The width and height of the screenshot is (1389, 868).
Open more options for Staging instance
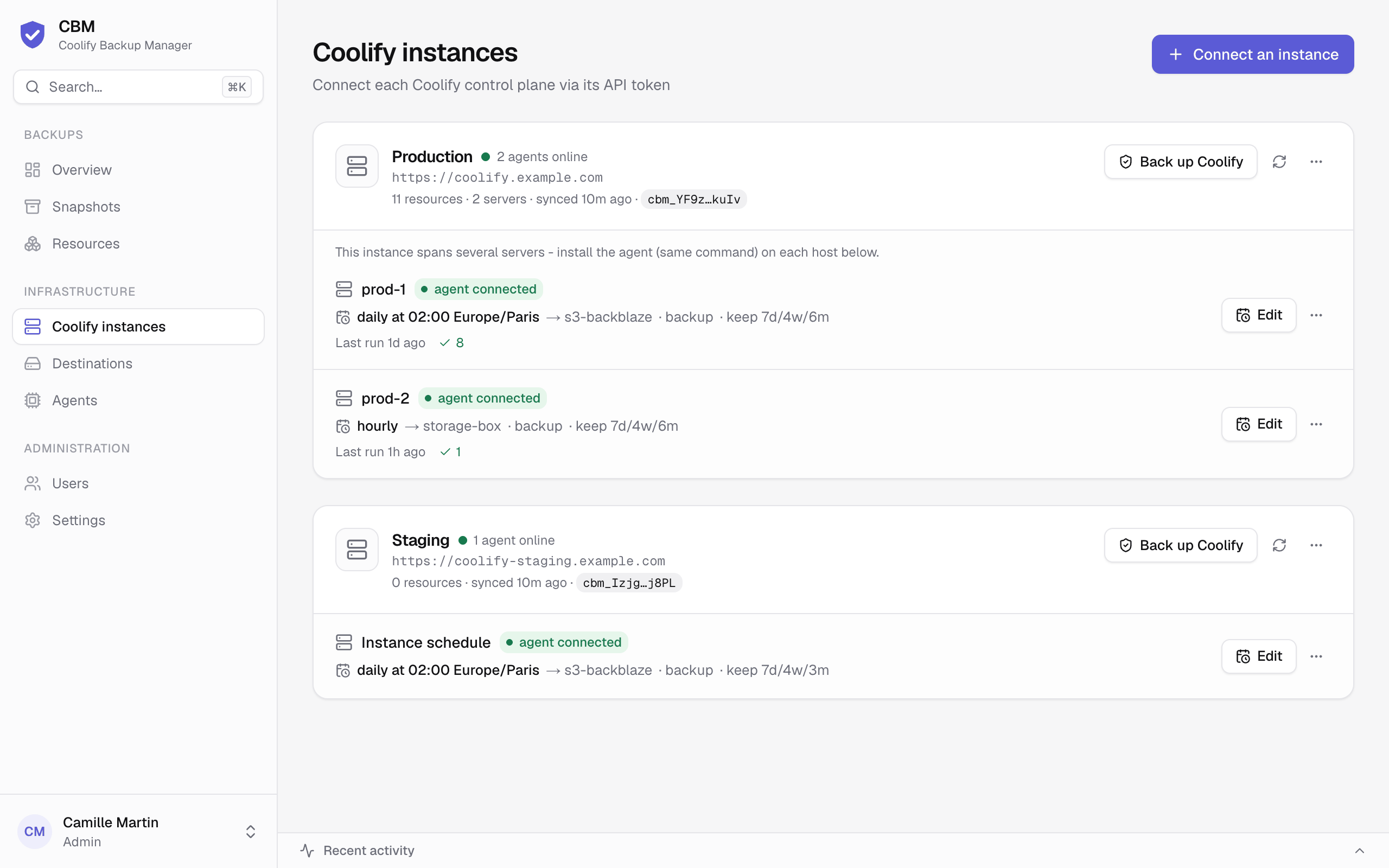coord(1316,545)
